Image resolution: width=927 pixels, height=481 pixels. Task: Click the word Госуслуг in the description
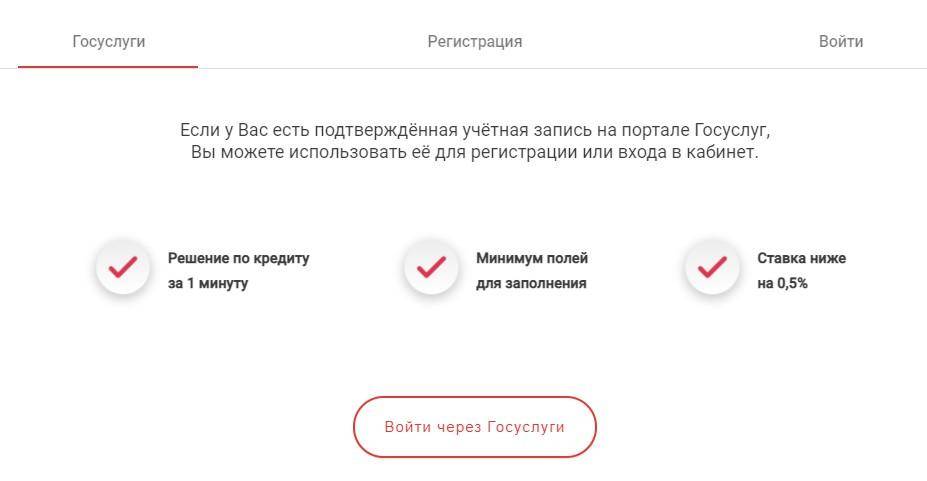(731, 130)
